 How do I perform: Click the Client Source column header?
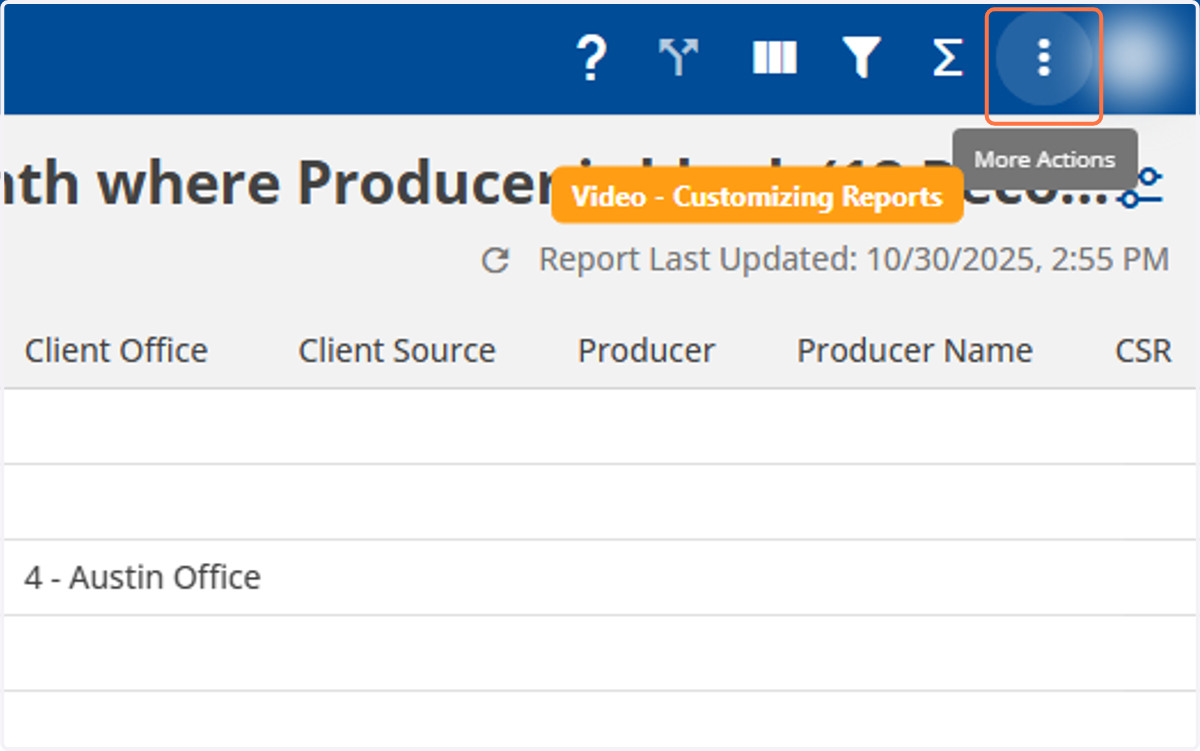pos(397,351)
